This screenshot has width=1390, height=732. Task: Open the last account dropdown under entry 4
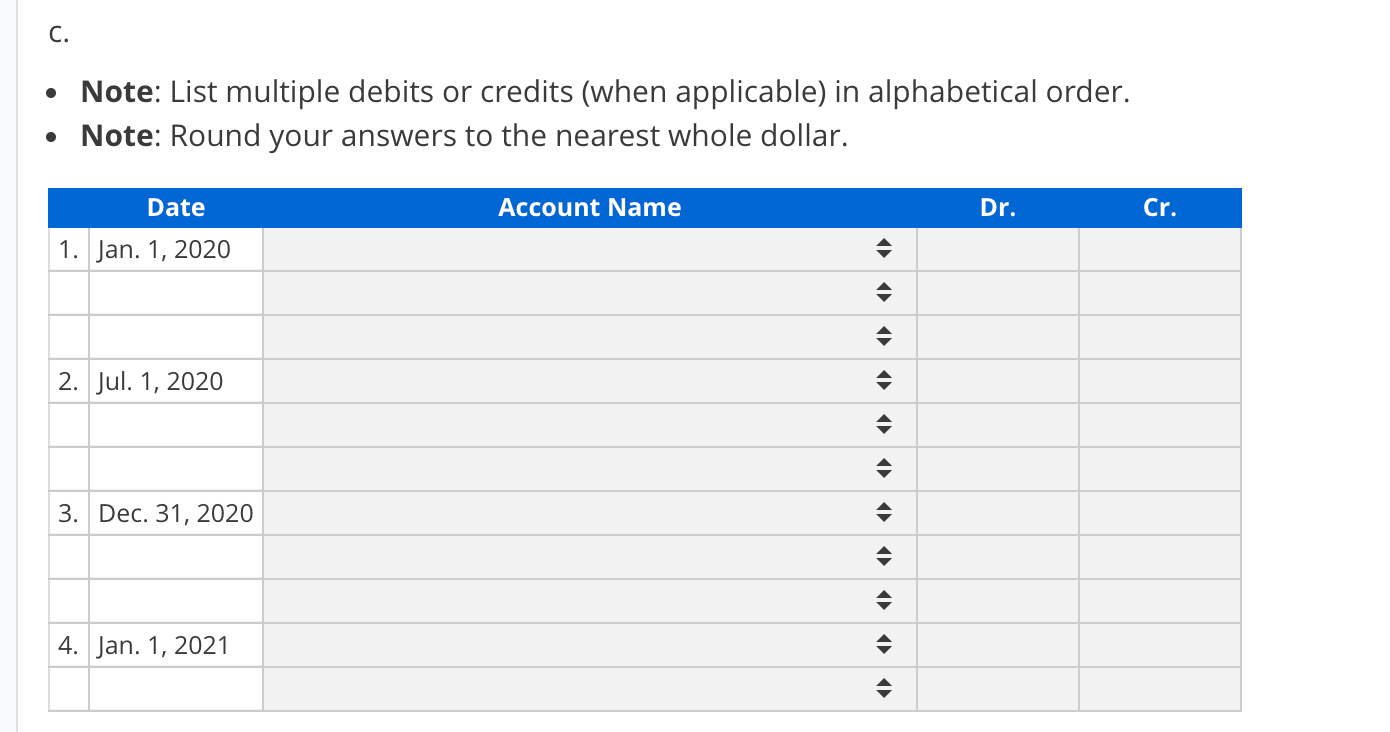884,688
